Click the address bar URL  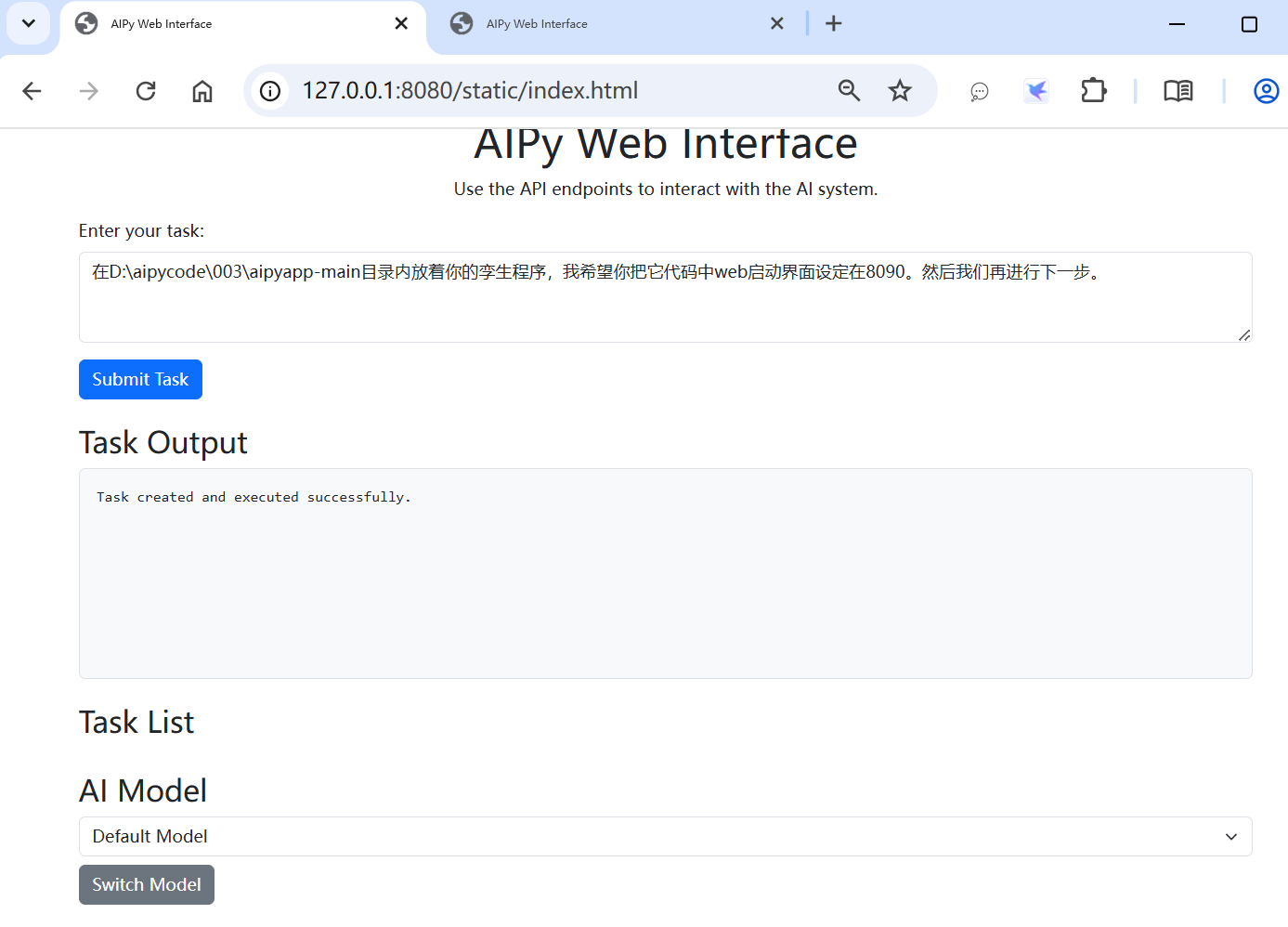(x=470, y=90)
